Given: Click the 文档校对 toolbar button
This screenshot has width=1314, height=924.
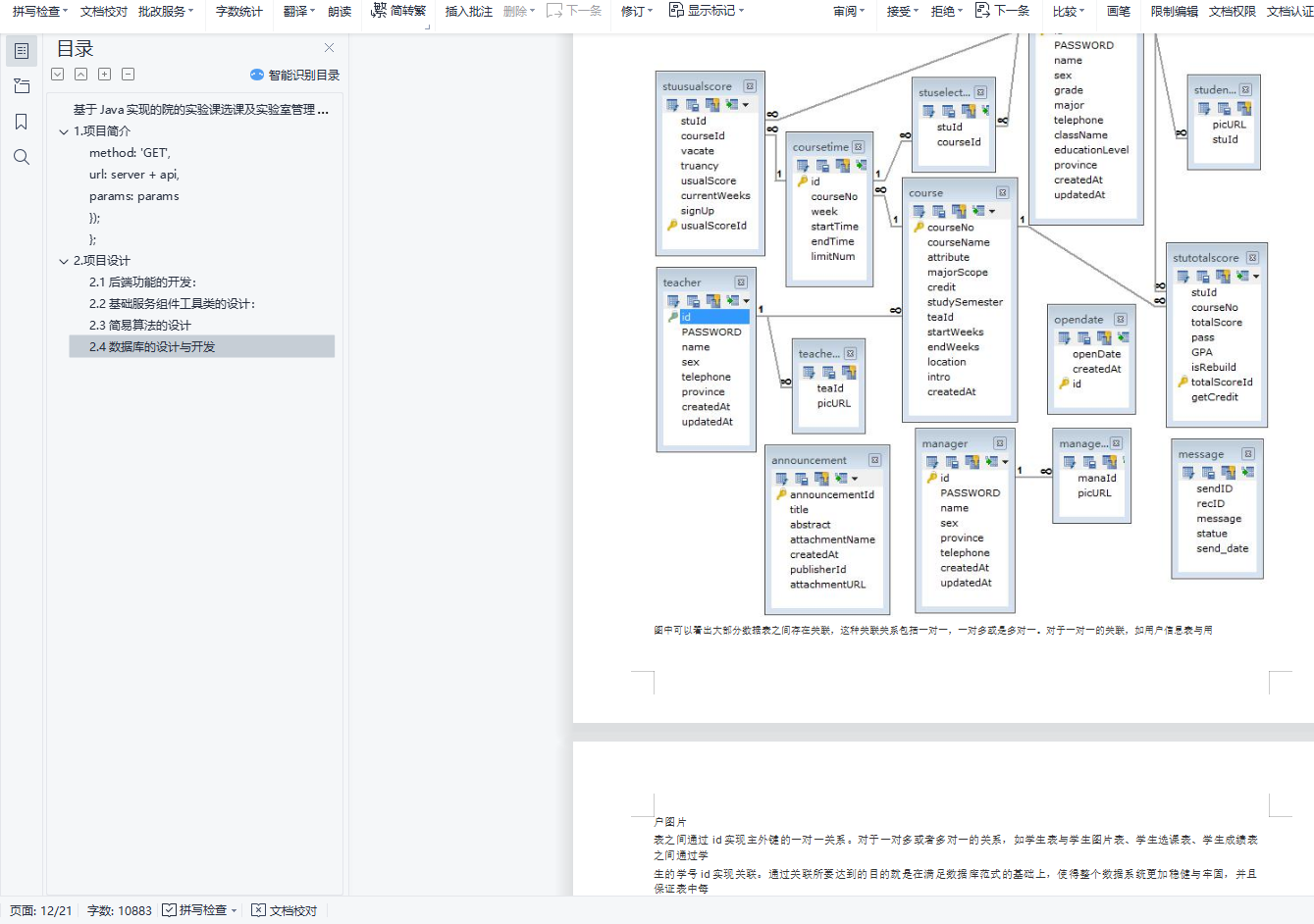Looking at the screenshot, I should tap(104, 11).
